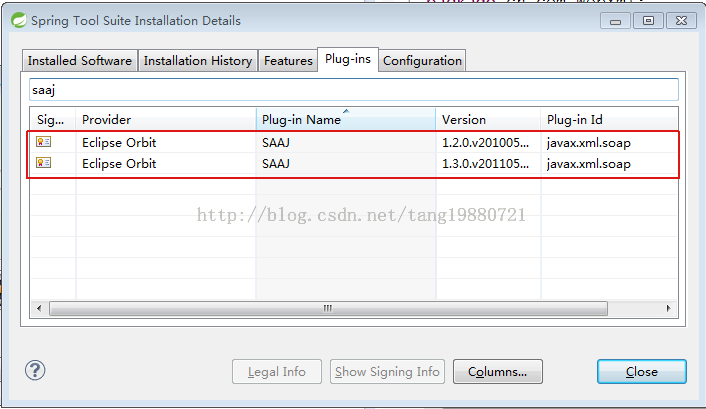Open help via the question mark icon
Viewport: 706px width, 409px height.
[x=35, y=371]
